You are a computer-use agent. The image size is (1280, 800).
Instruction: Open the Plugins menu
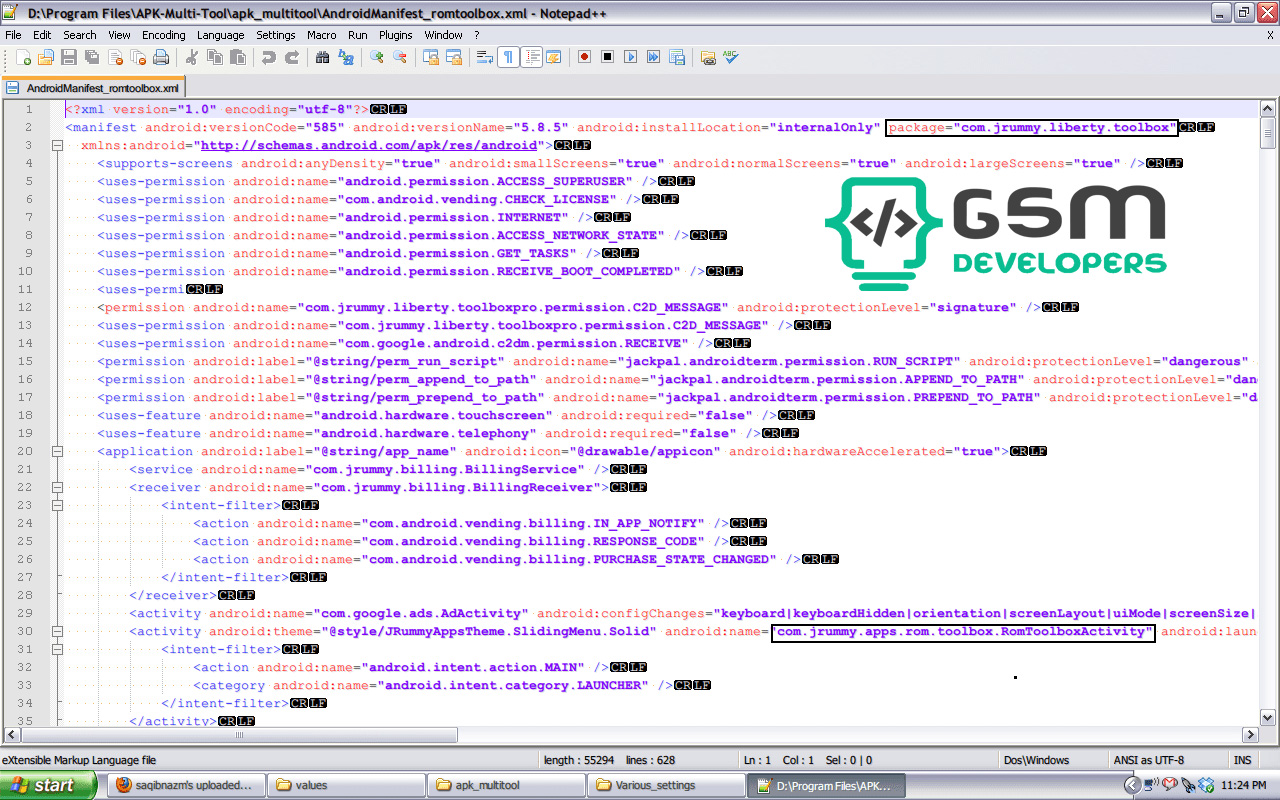click(396, 35)
